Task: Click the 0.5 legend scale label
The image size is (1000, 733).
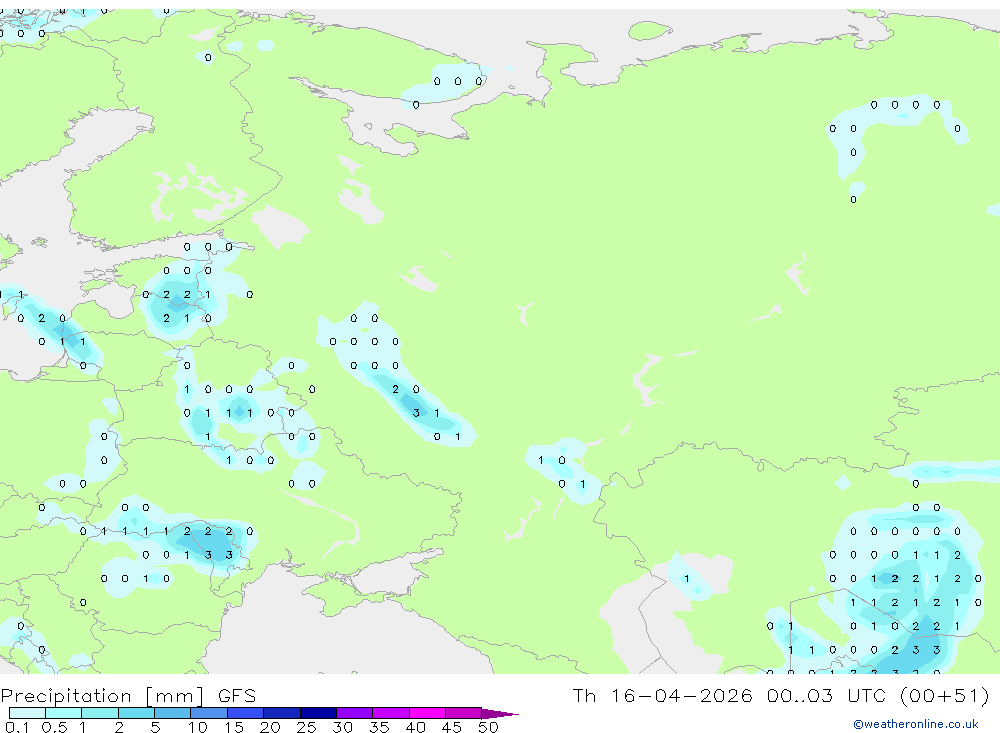Action: tap(54, 727)
